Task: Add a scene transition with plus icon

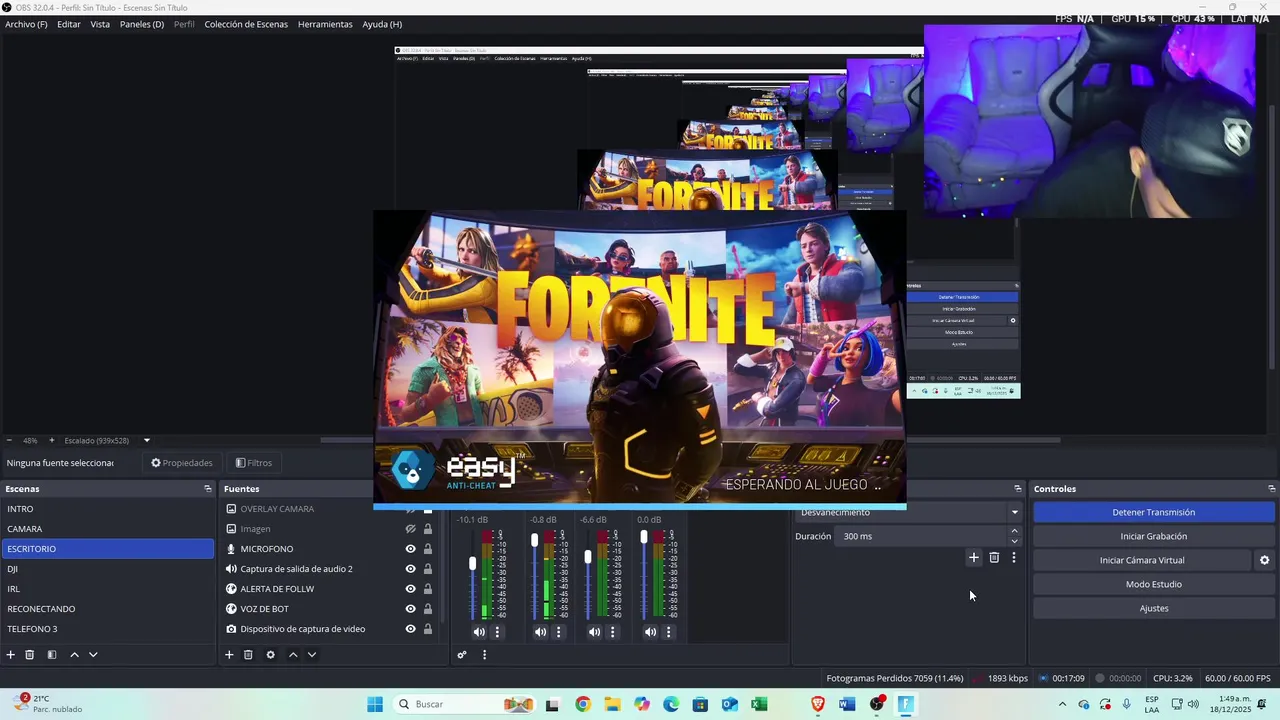Action: point(974,557)
